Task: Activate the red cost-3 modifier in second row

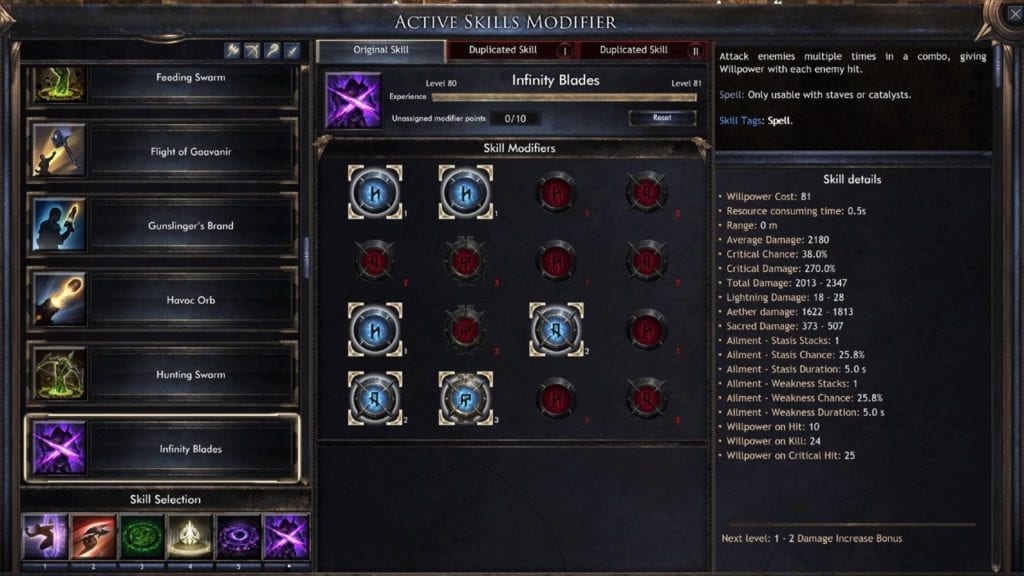Action: pos(466,261)
